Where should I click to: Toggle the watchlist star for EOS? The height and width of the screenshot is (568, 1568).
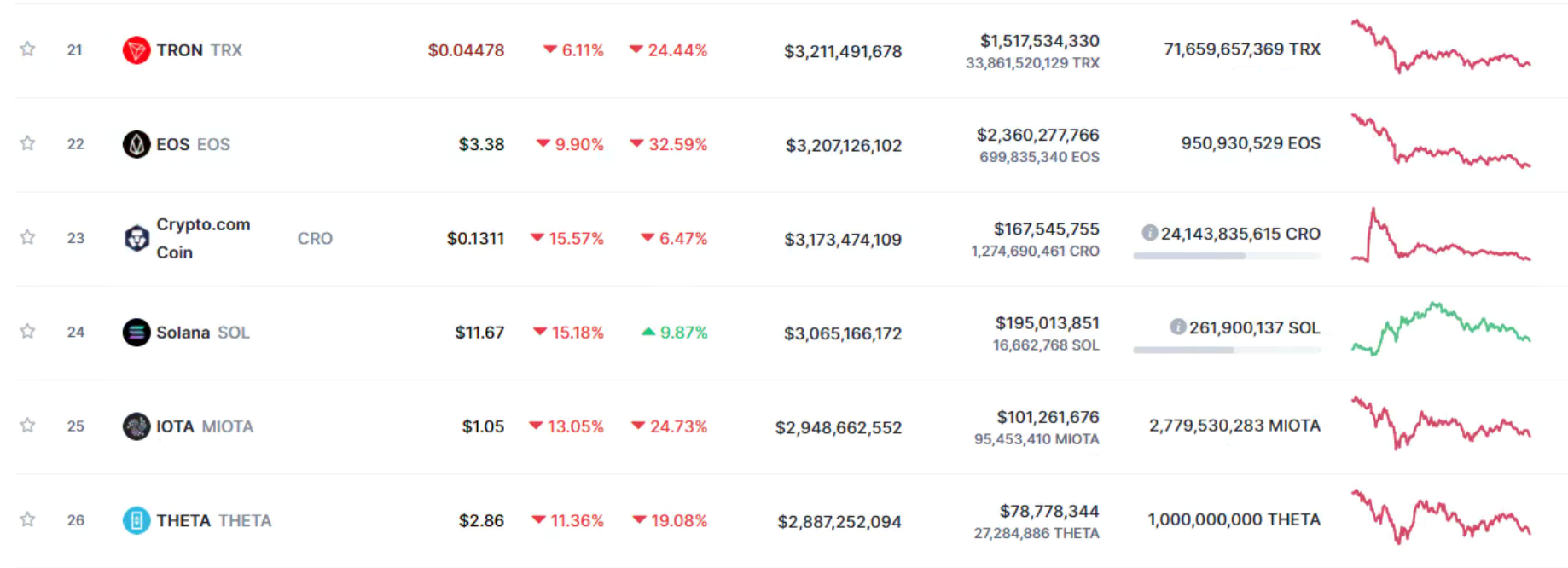click(x=27, y=143)
